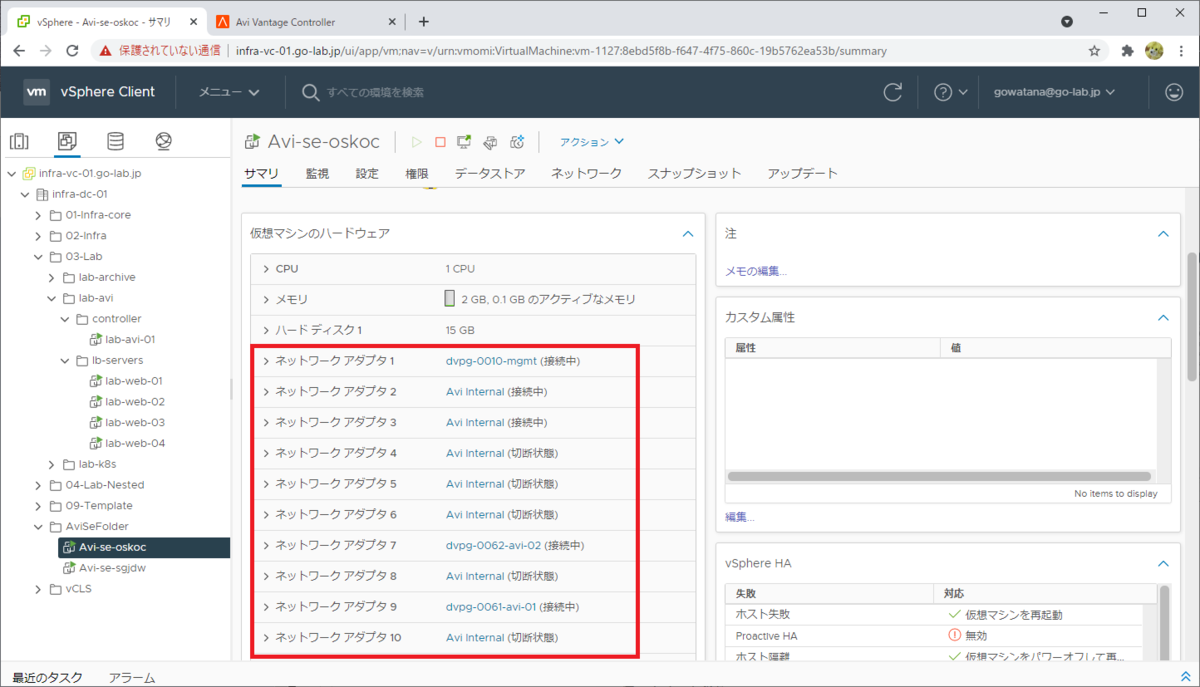Click browser reload button
Viewport: 1200px width, 687px height.
[72, 50]
